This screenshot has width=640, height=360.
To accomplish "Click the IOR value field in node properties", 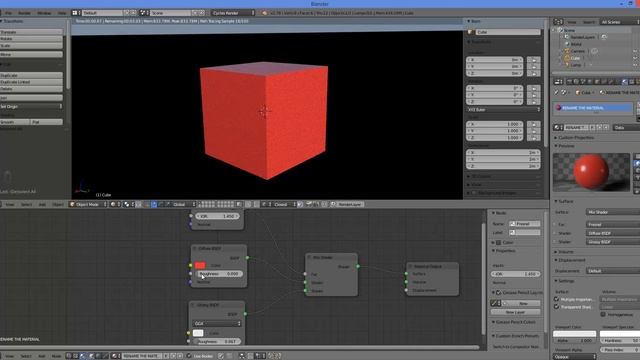I will tap(516, 274).
